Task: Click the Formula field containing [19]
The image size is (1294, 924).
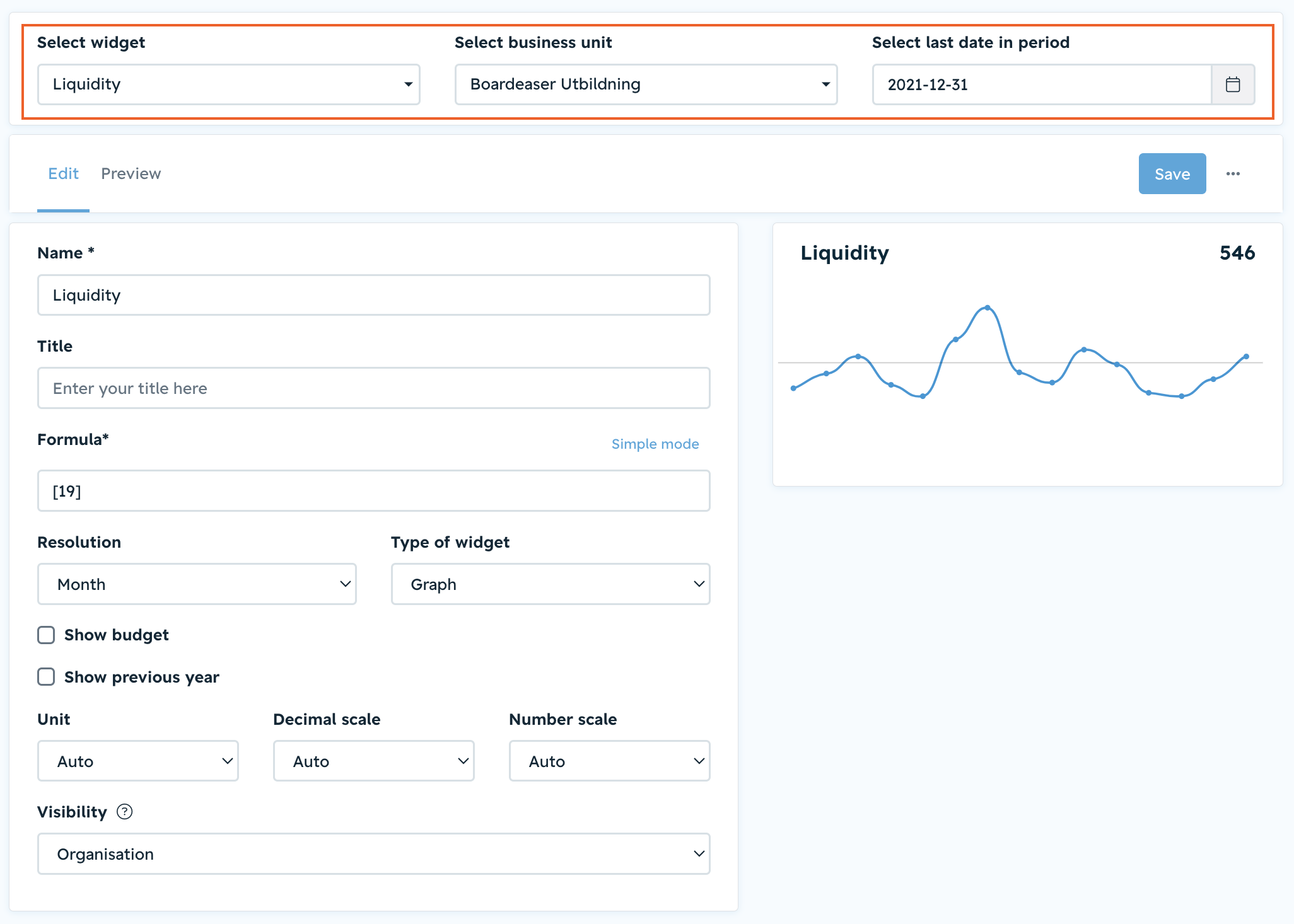Action: click(x=374, y=491)
